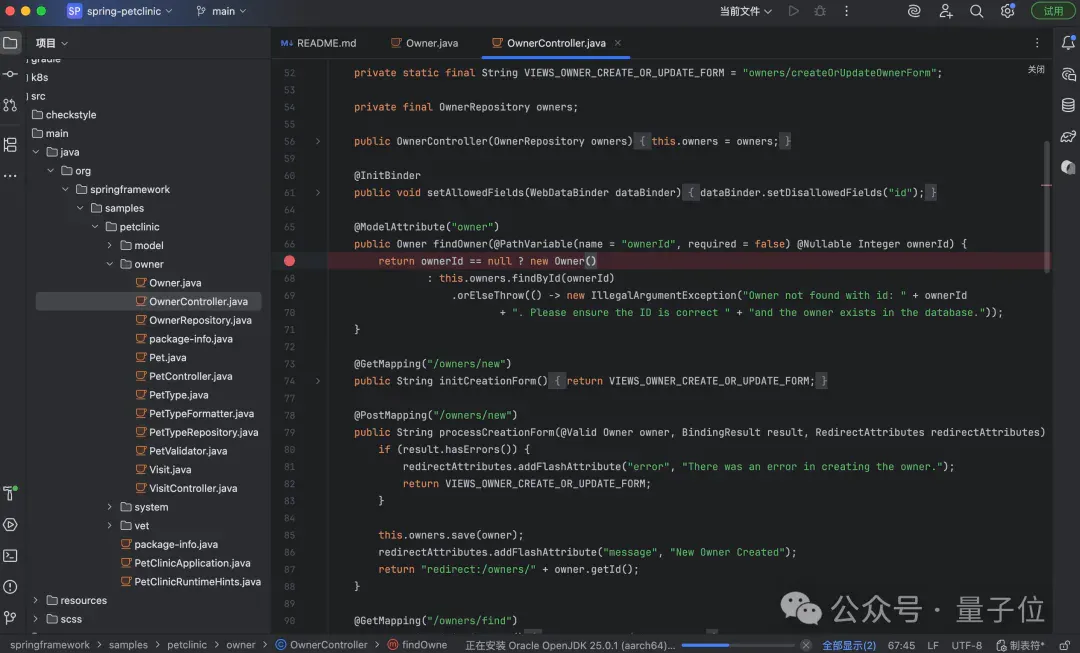Open the spring-petclinic project dropdown
The height and width of the screenshot is (653, 1080).
[120, 11]
